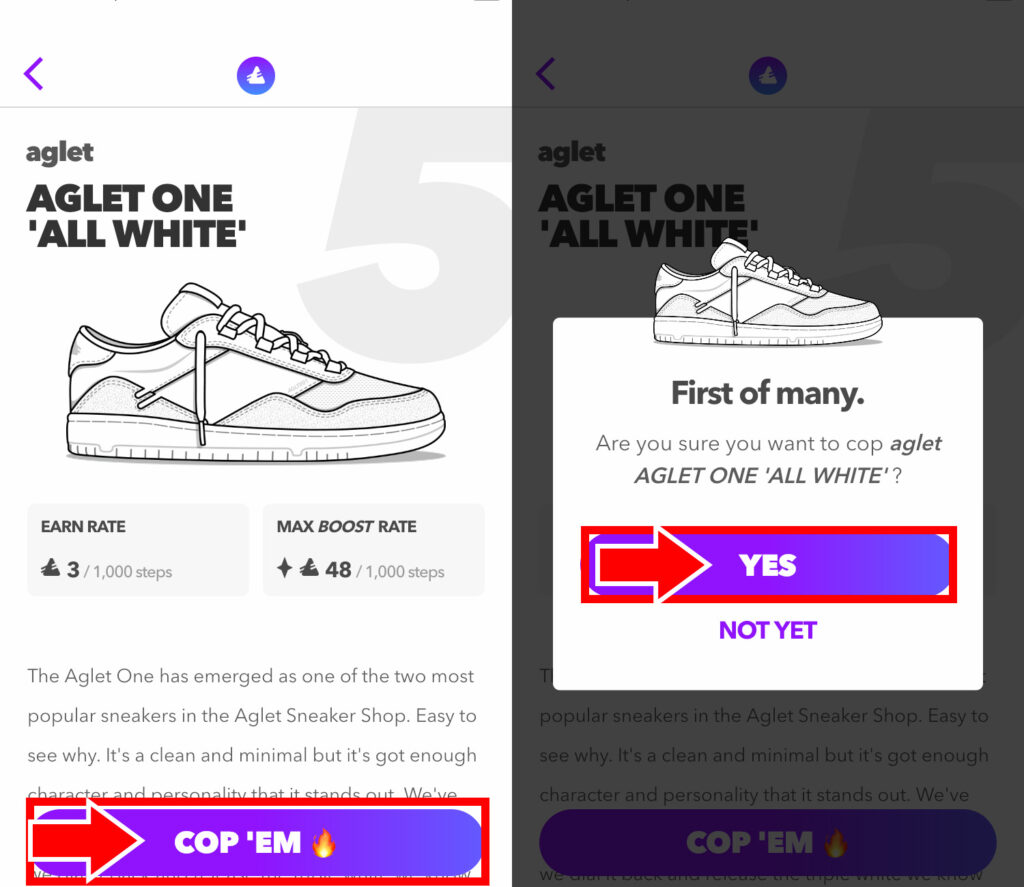Tap the purple back arrow on left screen

pos(34,74)
